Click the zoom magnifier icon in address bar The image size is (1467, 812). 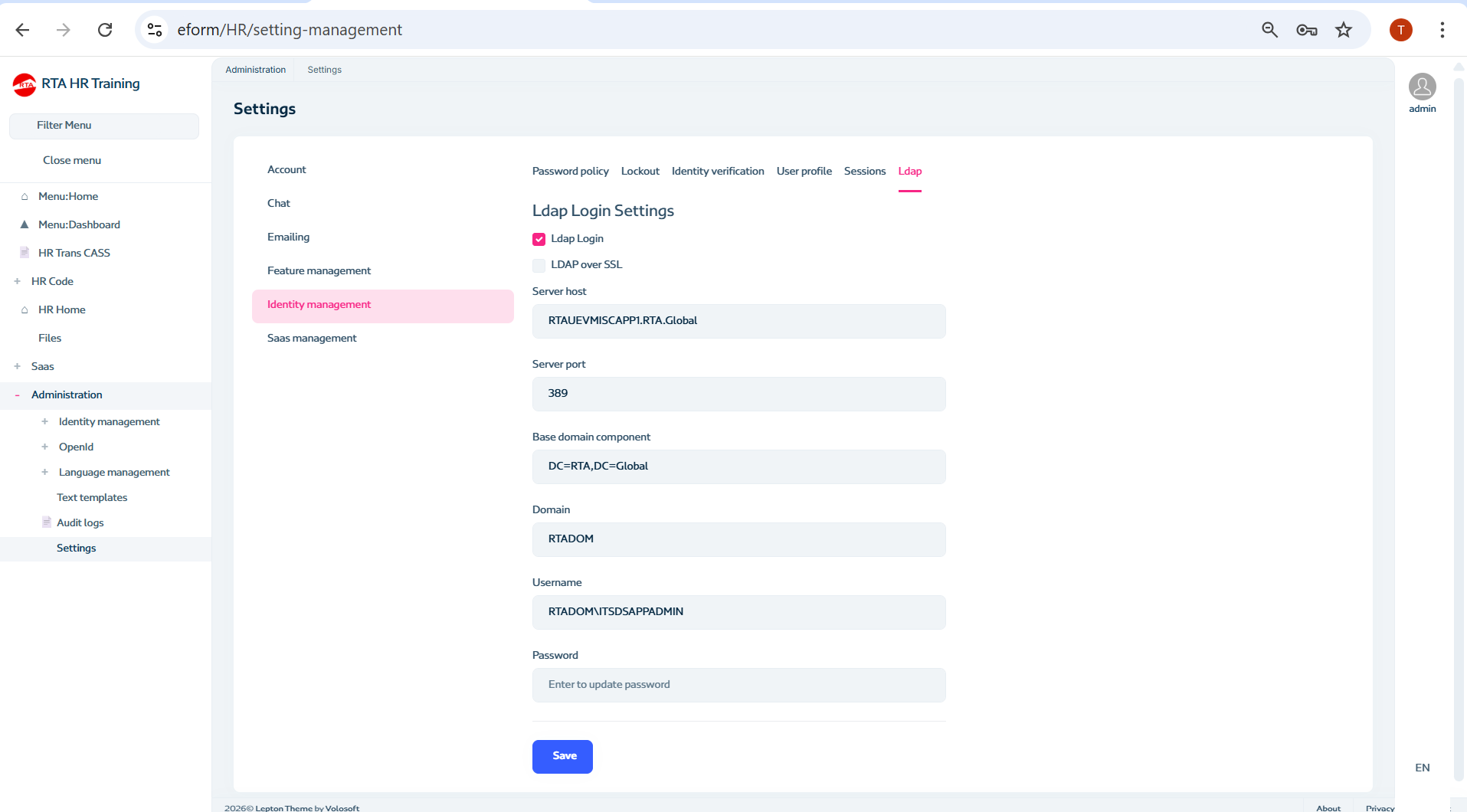[x=1269, y=30]
